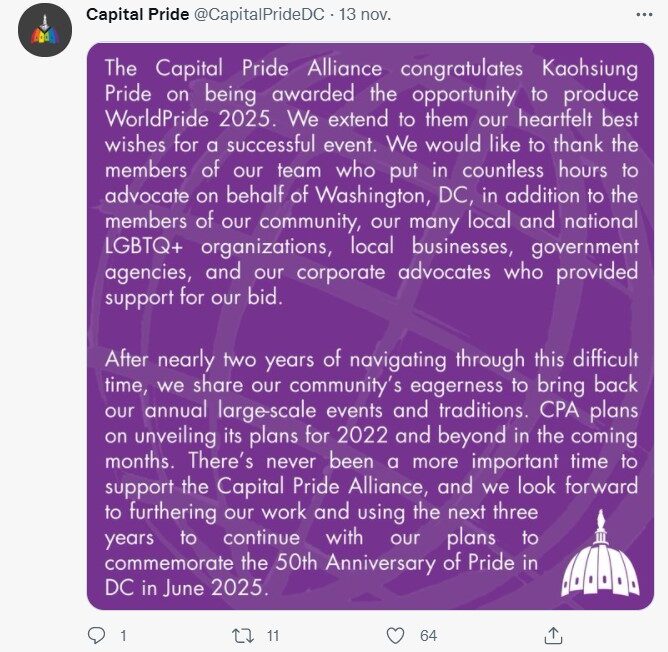Click "DC in June 2025." on the last line
668x652 pixels.
point(186,588)
